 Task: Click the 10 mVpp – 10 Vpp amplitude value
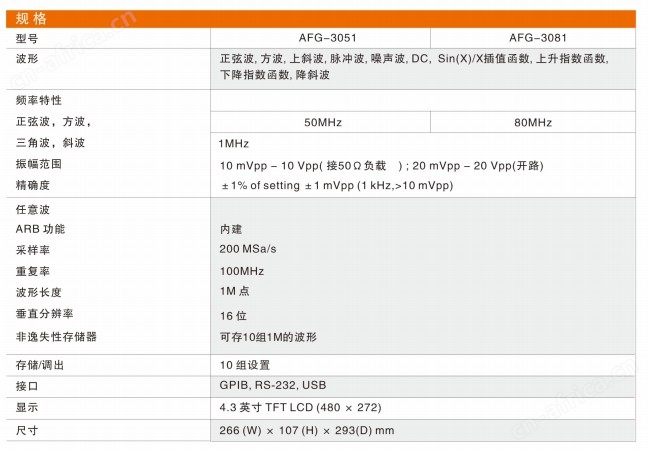(x=382, y=166)
